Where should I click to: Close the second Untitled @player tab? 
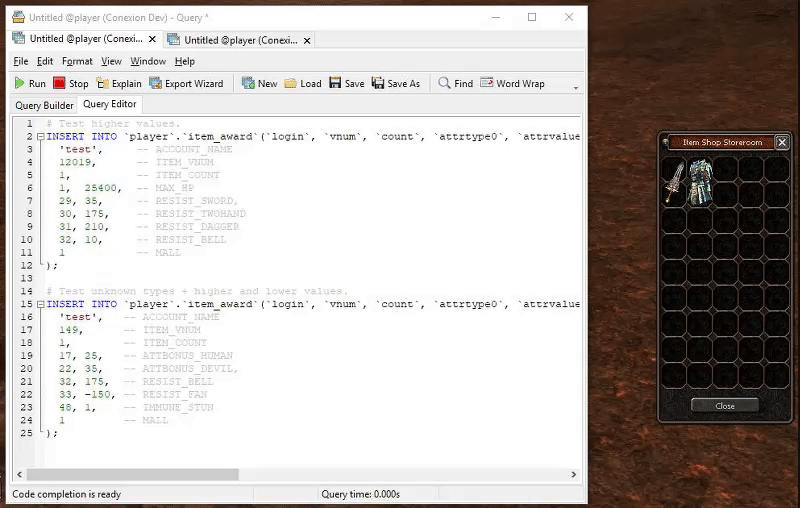(x=307, y=41)
